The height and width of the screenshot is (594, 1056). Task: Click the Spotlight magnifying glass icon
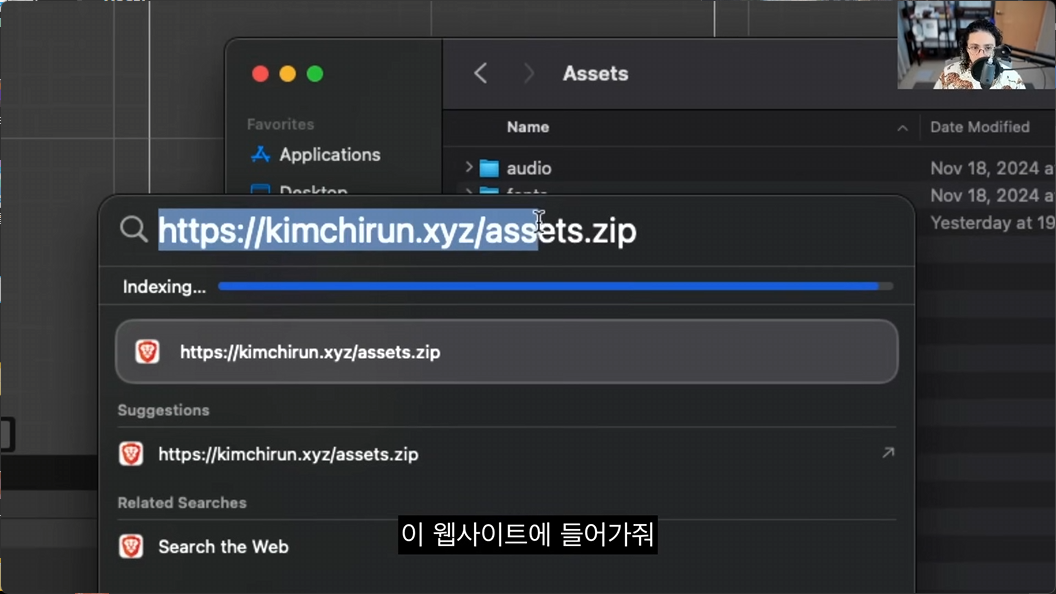click(x=133, y=230)
